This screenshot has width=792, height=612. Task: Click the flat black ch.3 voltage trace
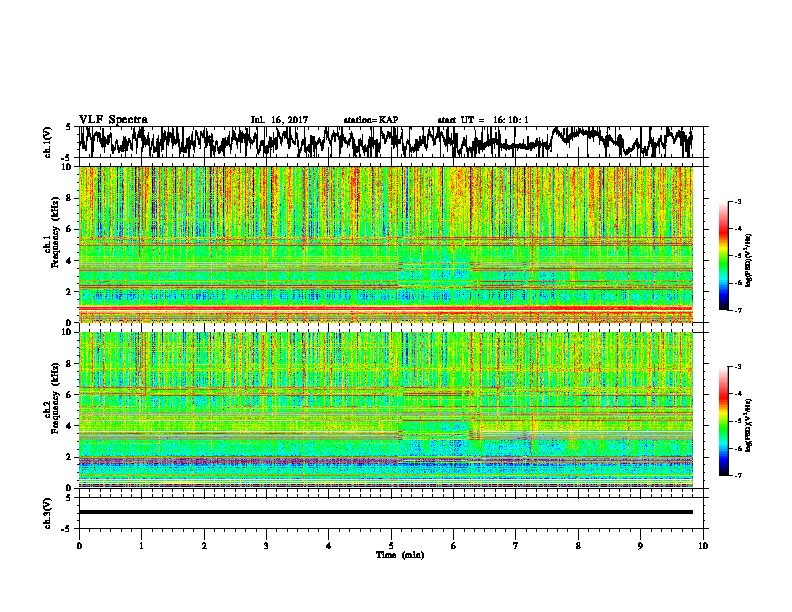[385, 512]
